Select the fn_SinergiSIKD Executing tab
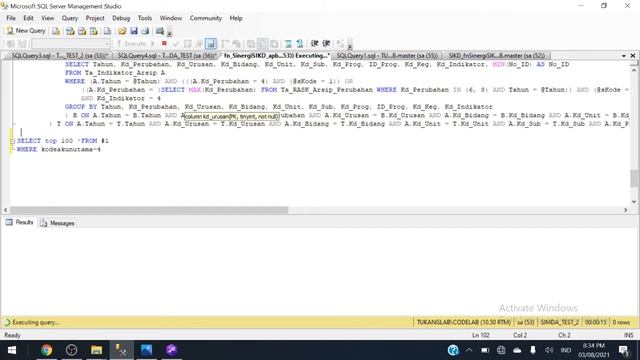This screenshot has height=360, width=640. pos(277,56)
